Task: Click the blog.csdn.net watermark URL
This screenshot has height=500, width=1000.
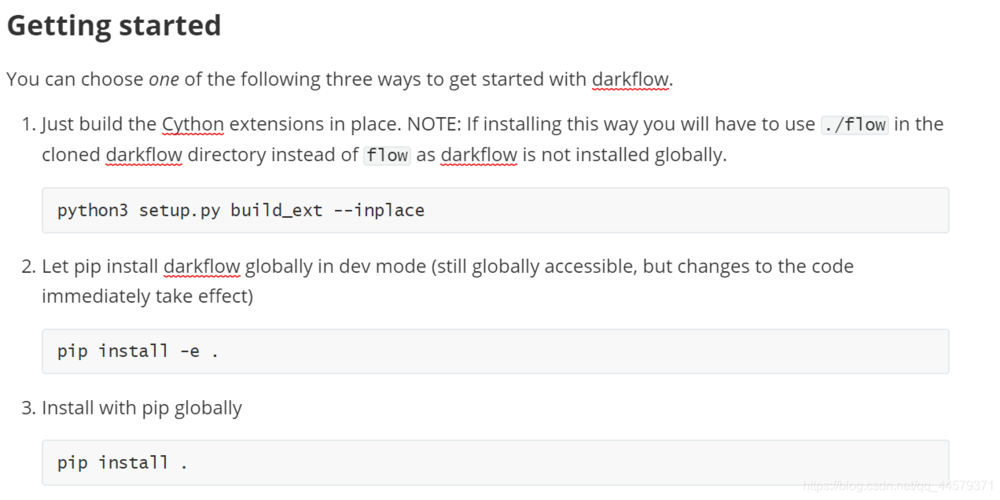Action: (x=898, y=485)
